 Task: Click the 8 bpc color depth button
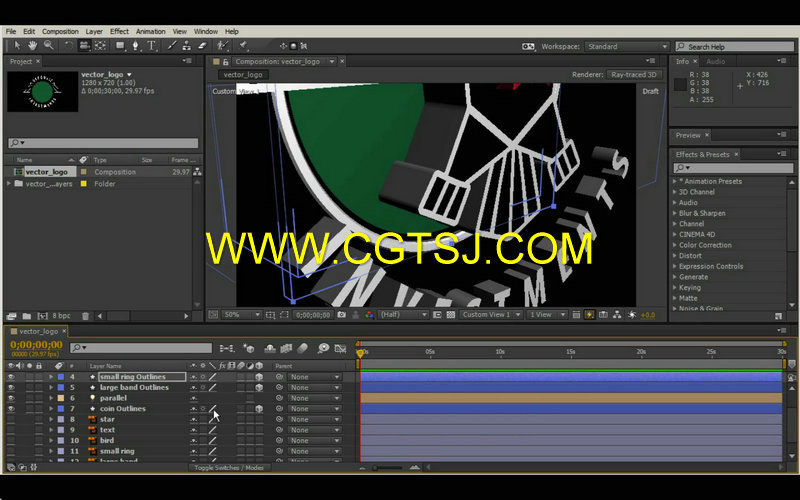tap(61, 316)
